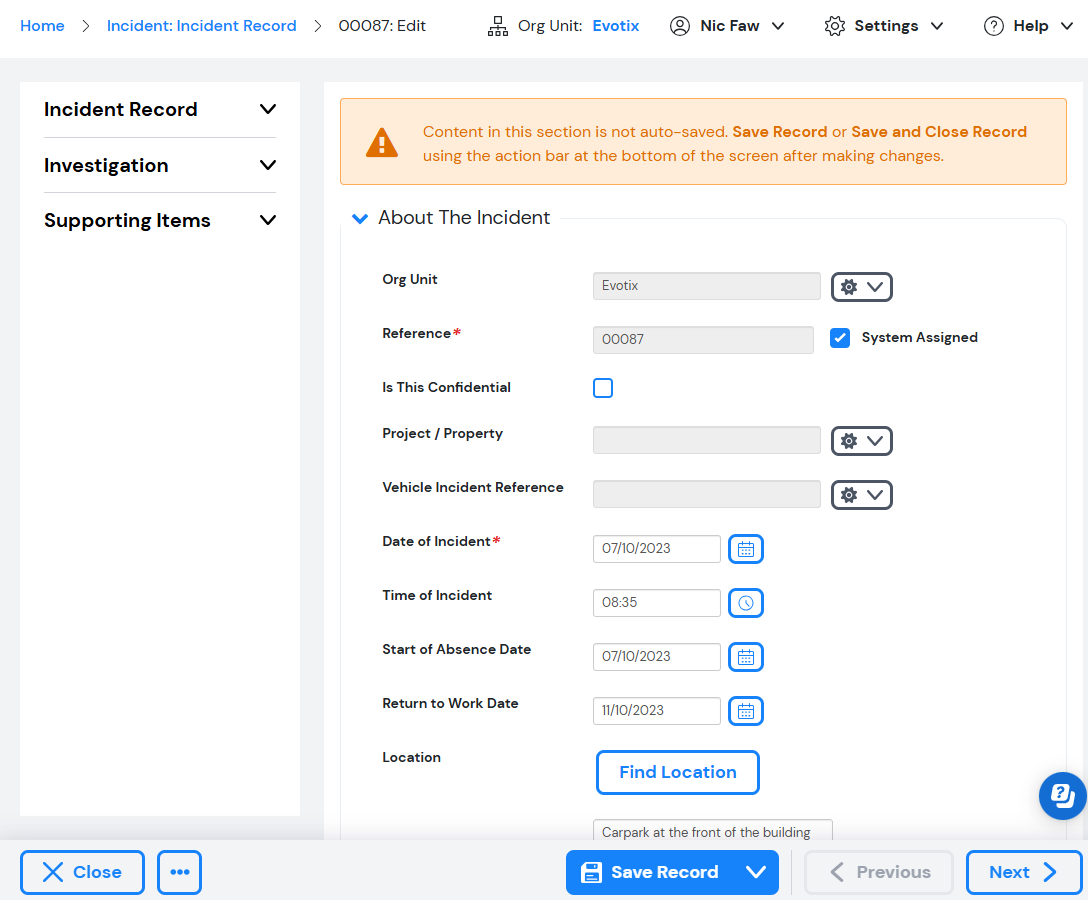This screenshot has height=900, width=1088.
Task: Open the Date of Incident calendar picker
Action: [746, 549]
